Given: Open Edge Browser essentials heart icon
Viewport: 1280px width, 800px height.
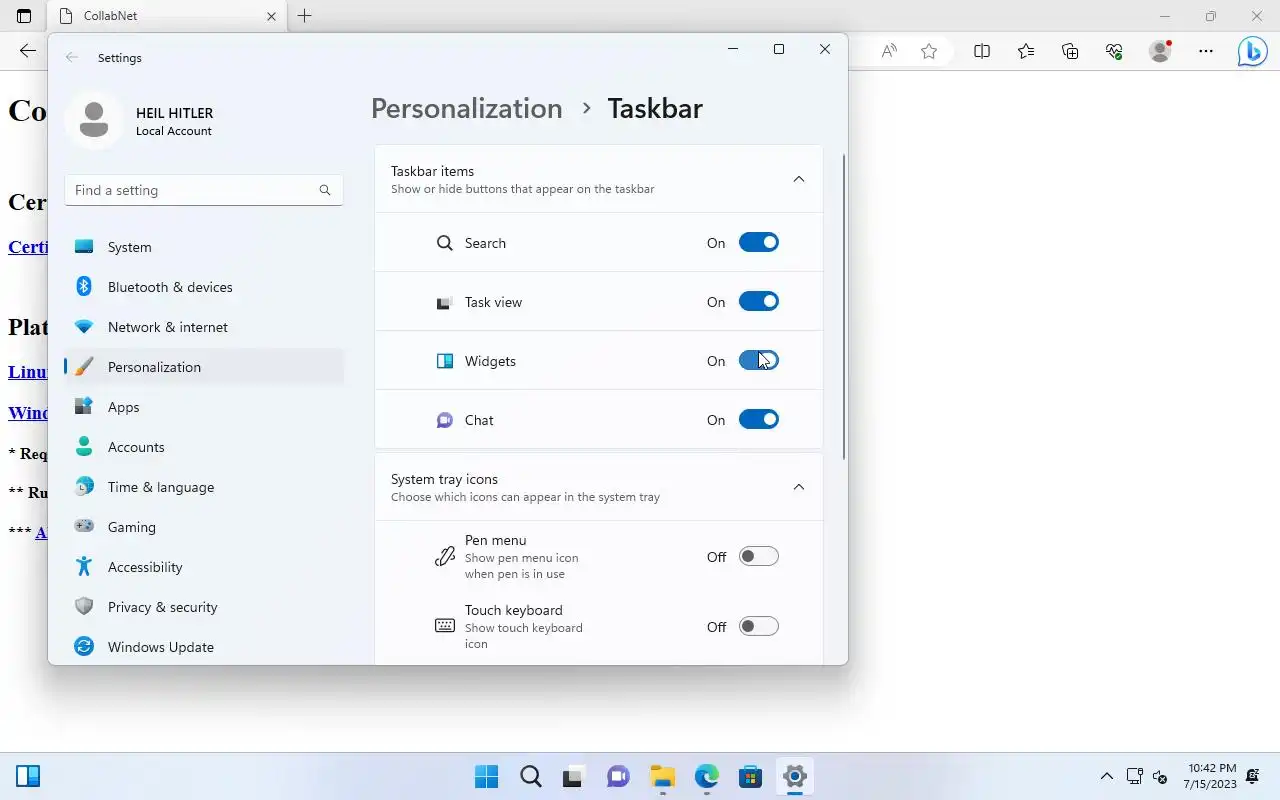Looking at the screenshot, I should (x=1114, y=51).
